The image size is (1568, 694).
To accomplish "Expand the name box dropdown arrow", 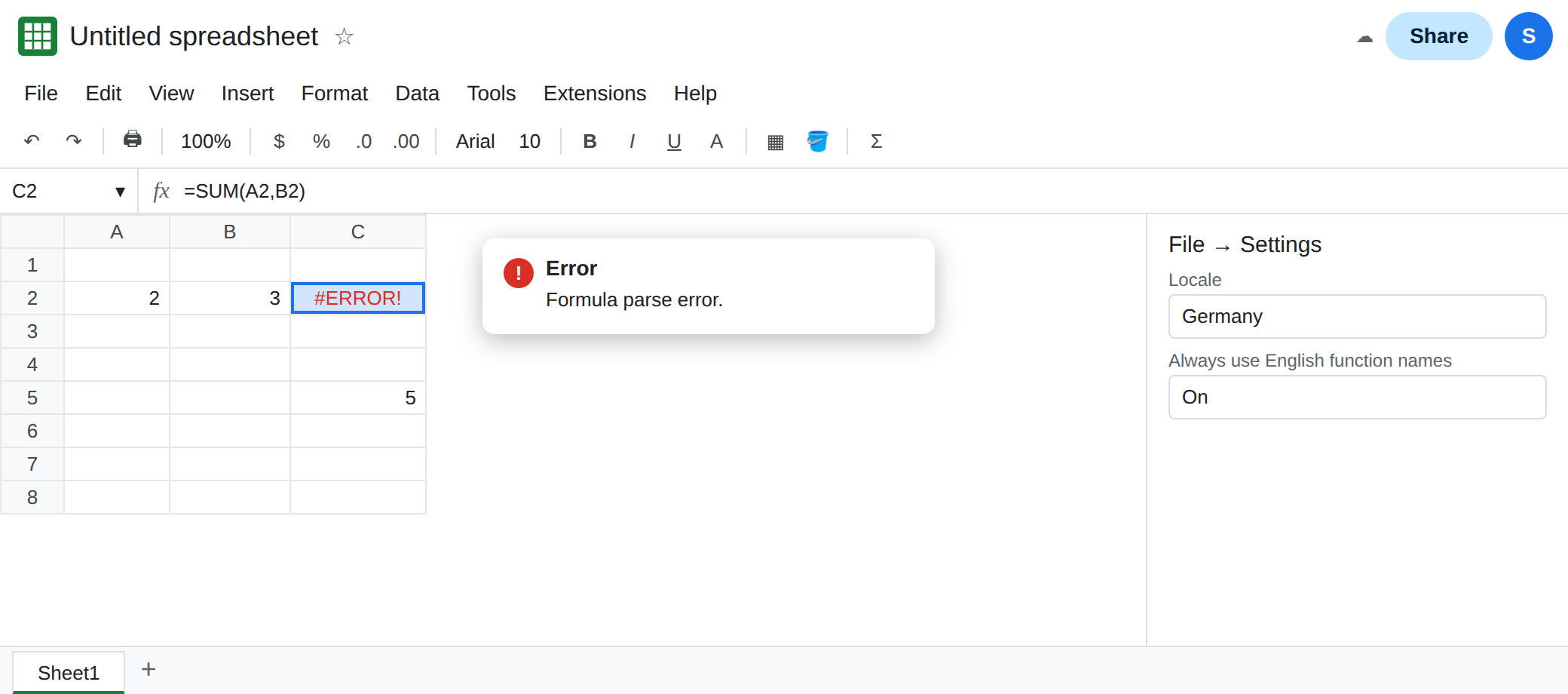I will [x=120, y=192].
